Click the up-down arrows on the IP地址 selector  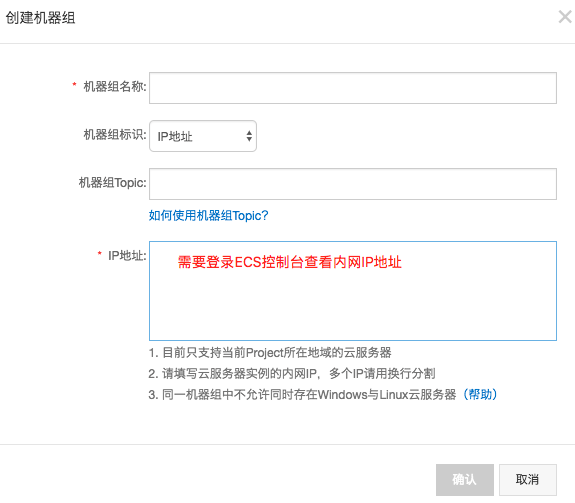[x=249, y=136]
